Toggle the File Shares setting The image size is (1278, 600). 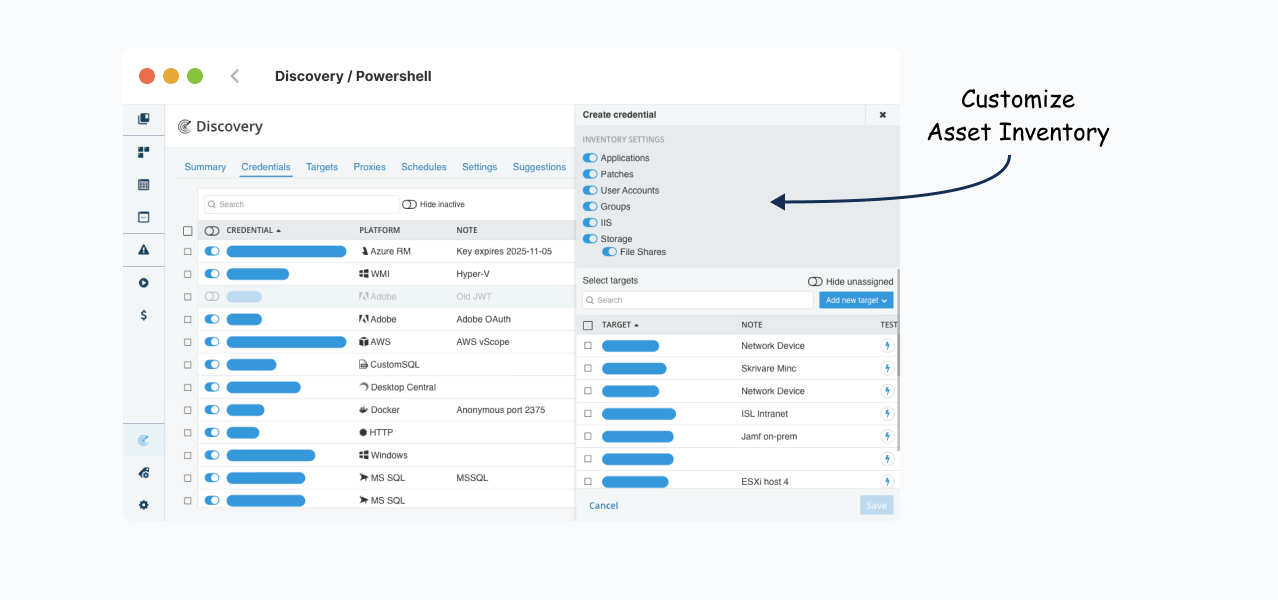610,252
